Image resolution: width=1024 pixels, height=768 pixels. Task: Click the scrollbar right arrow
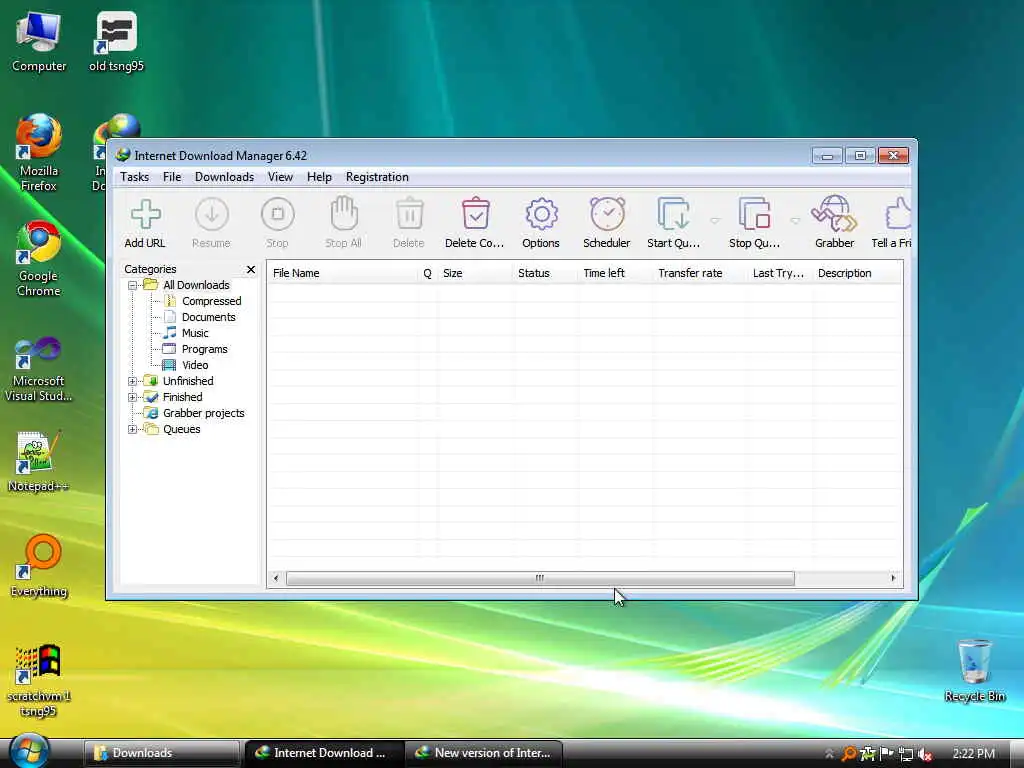point(893,578)
